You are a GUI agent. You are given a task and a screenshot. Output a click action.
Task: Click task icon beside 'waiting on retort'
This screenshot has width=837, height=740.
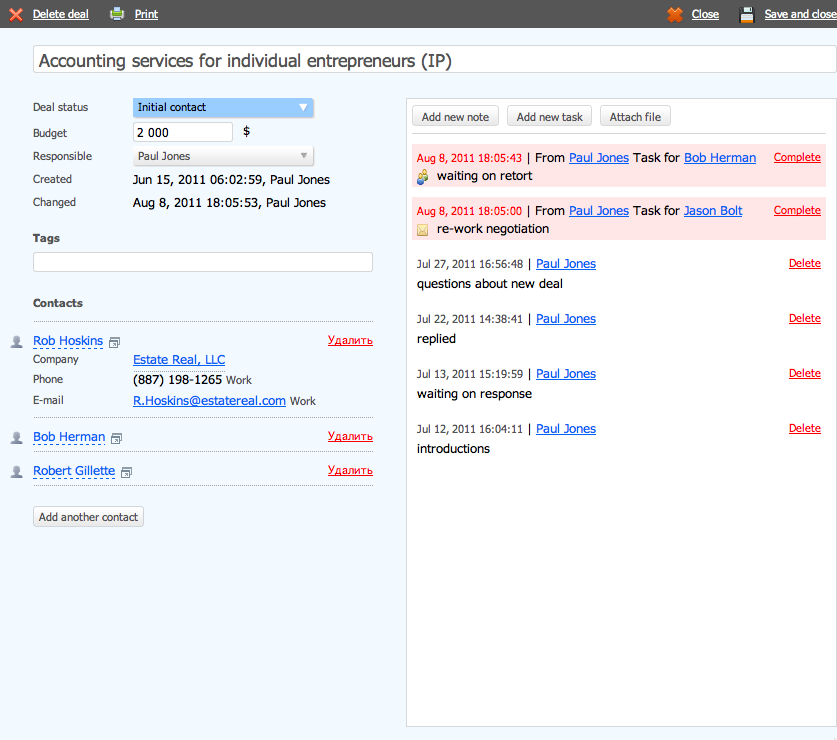(x=423, y=177)
